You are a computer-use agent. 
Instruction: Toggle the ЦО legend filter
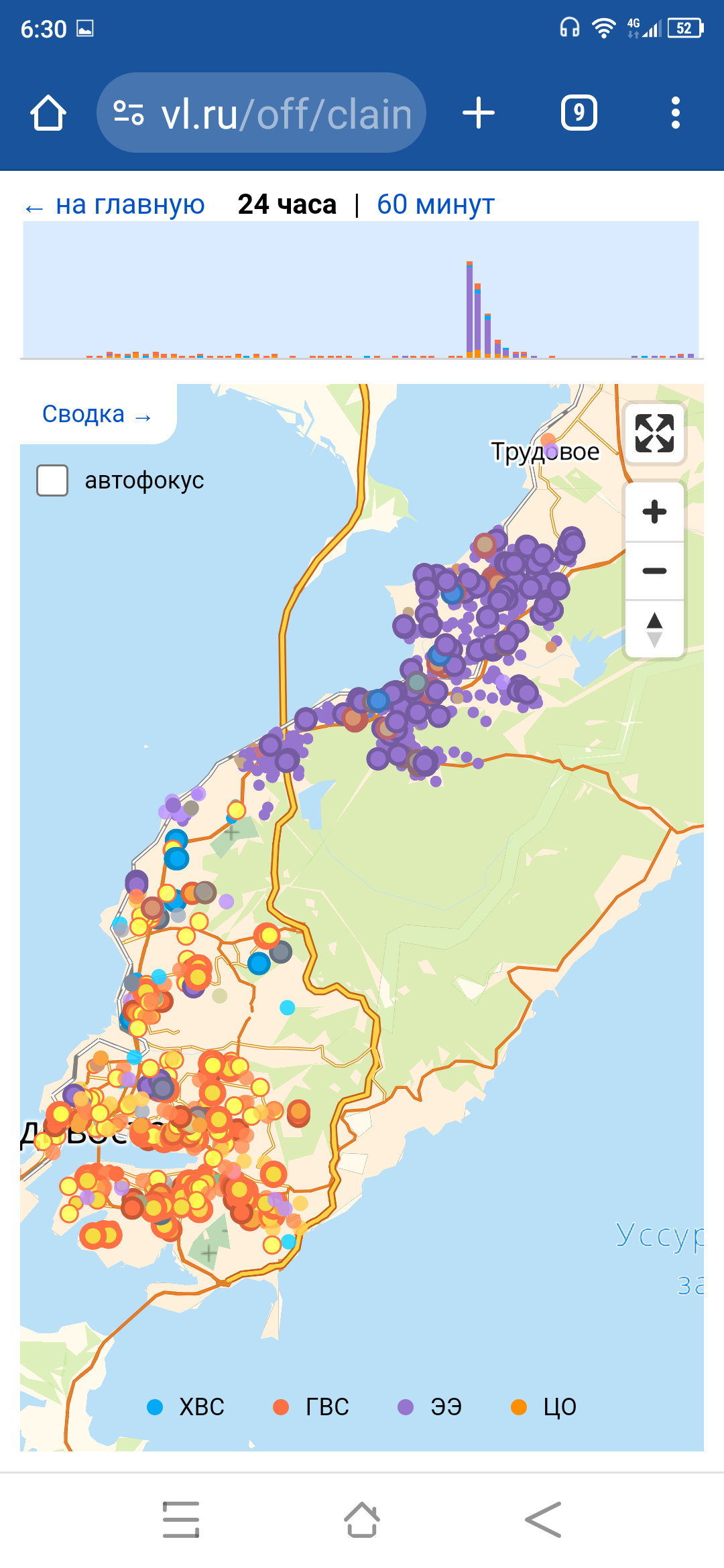(x=544, y=1407)
